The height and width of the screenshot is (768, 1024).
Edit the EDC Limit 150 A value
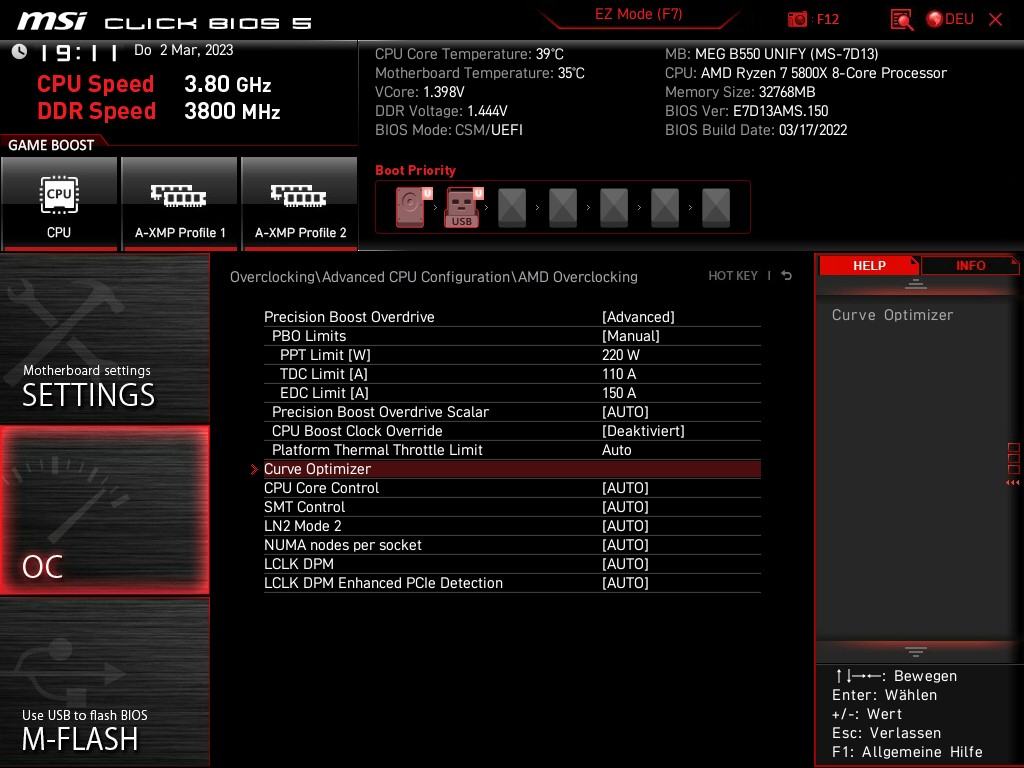pyautogui.click(x=618, y=392)
